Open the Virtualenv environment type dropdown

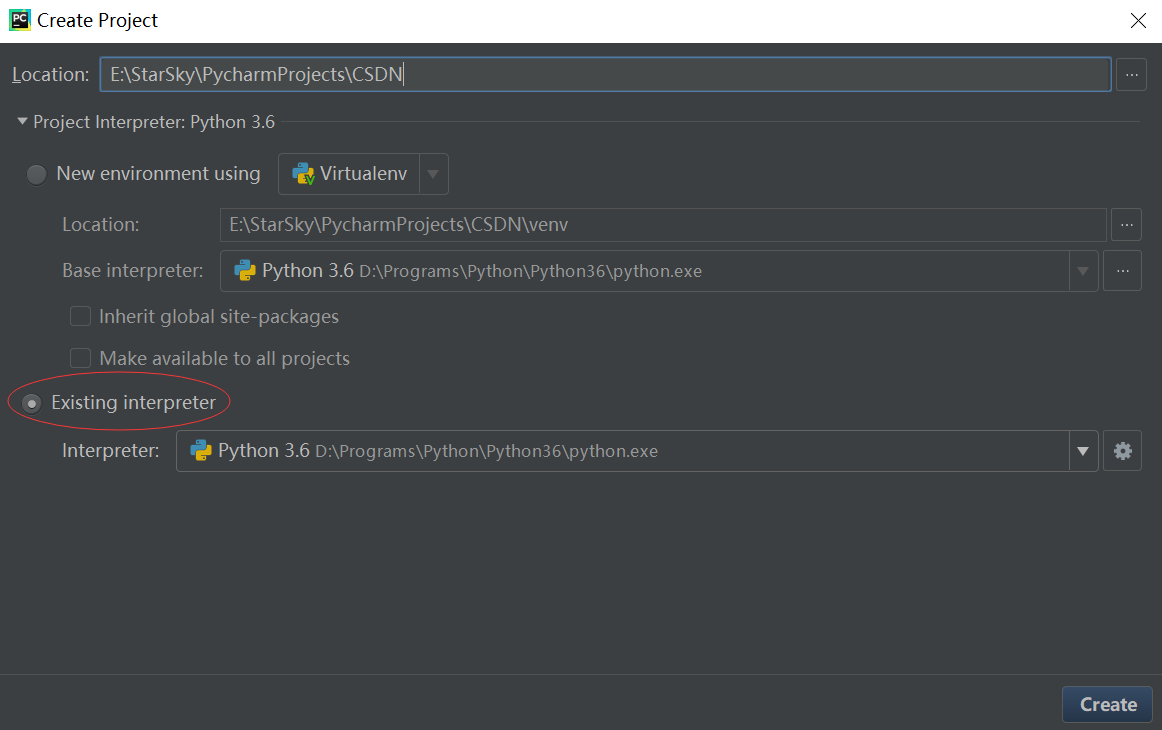(434, 174)
